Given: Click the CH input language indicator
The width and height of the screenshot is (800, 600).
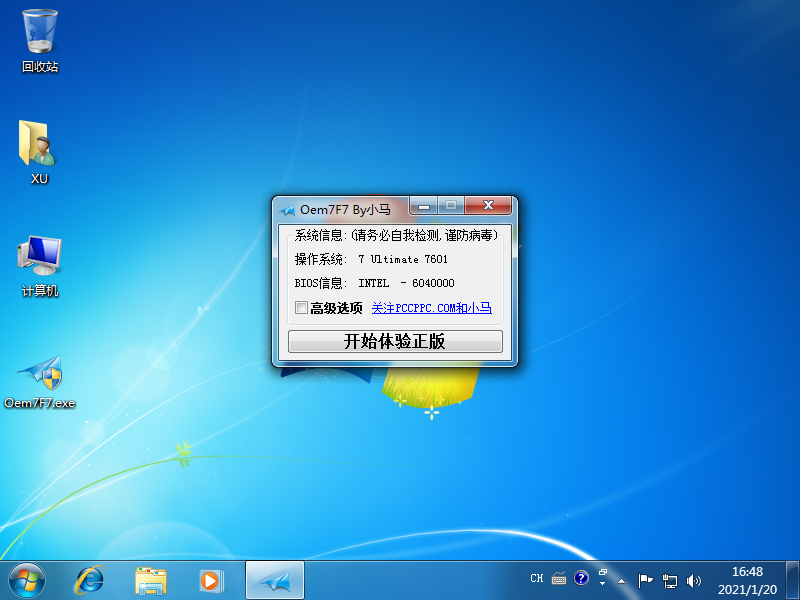Looking at the screenshot, I should point(537,578).
